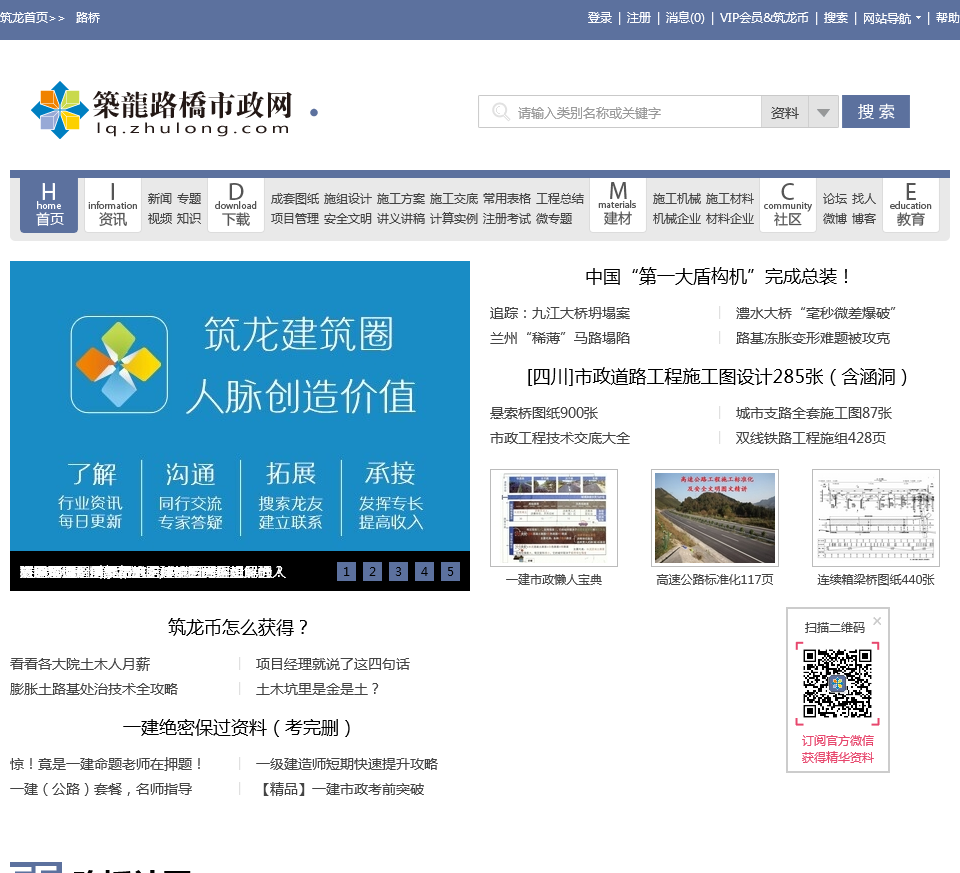The width and height of the screenshot is (960, 873).
Task: Open 追踪：九江大桥坍塌案 article
Action: [560, 313]
